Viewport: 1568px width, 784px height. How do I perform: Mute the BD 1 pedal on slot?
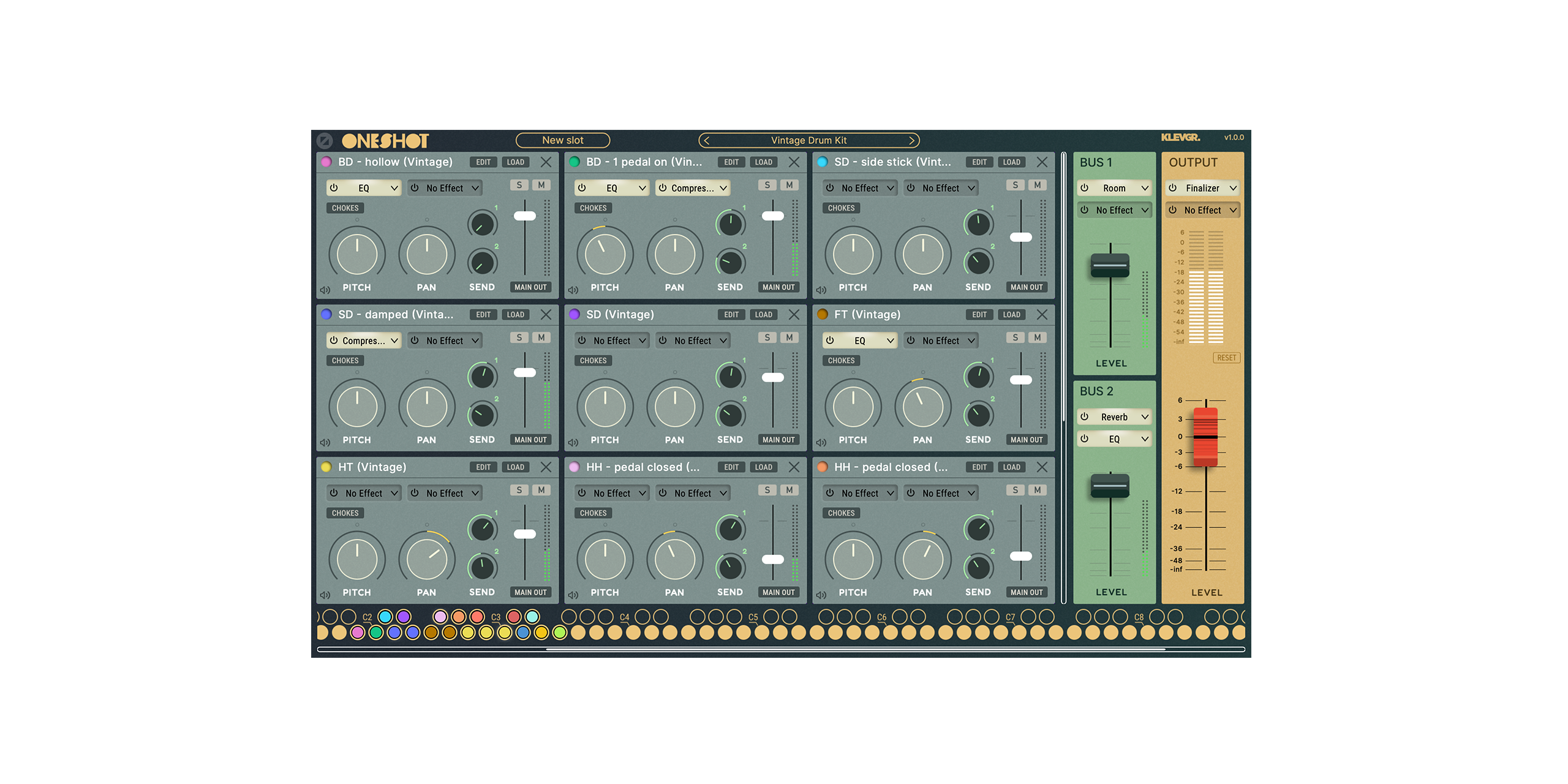tap(790, 185)
